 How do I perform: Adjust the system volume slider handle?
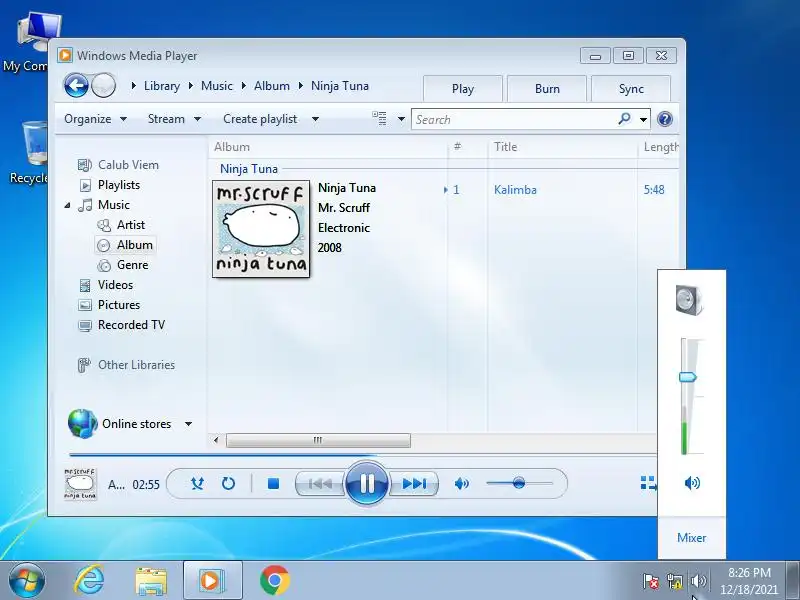[x=688, y=377]
